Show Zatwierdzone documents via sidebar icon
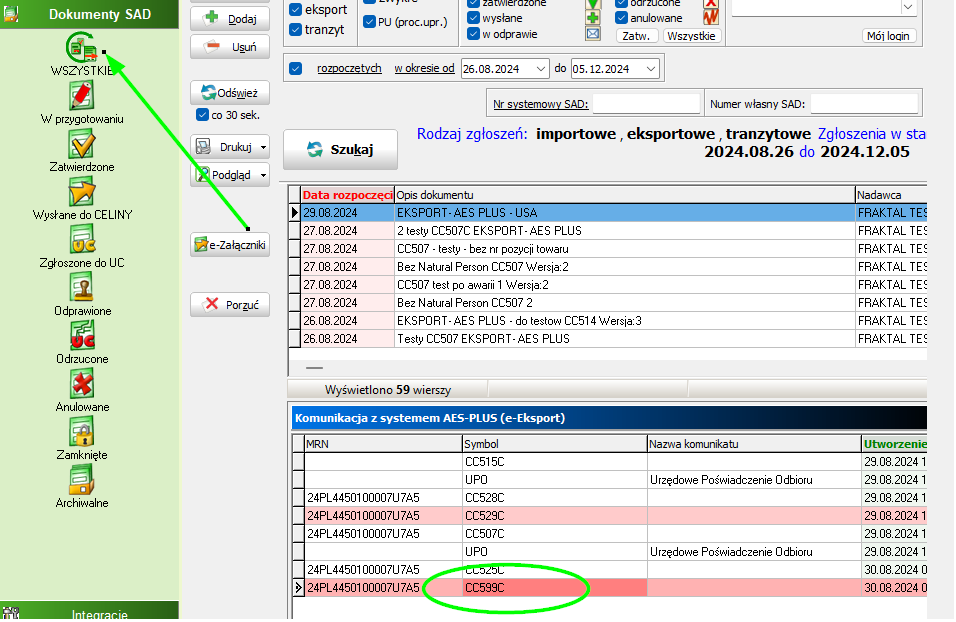The image size is (956, 622). coord(82,144)
